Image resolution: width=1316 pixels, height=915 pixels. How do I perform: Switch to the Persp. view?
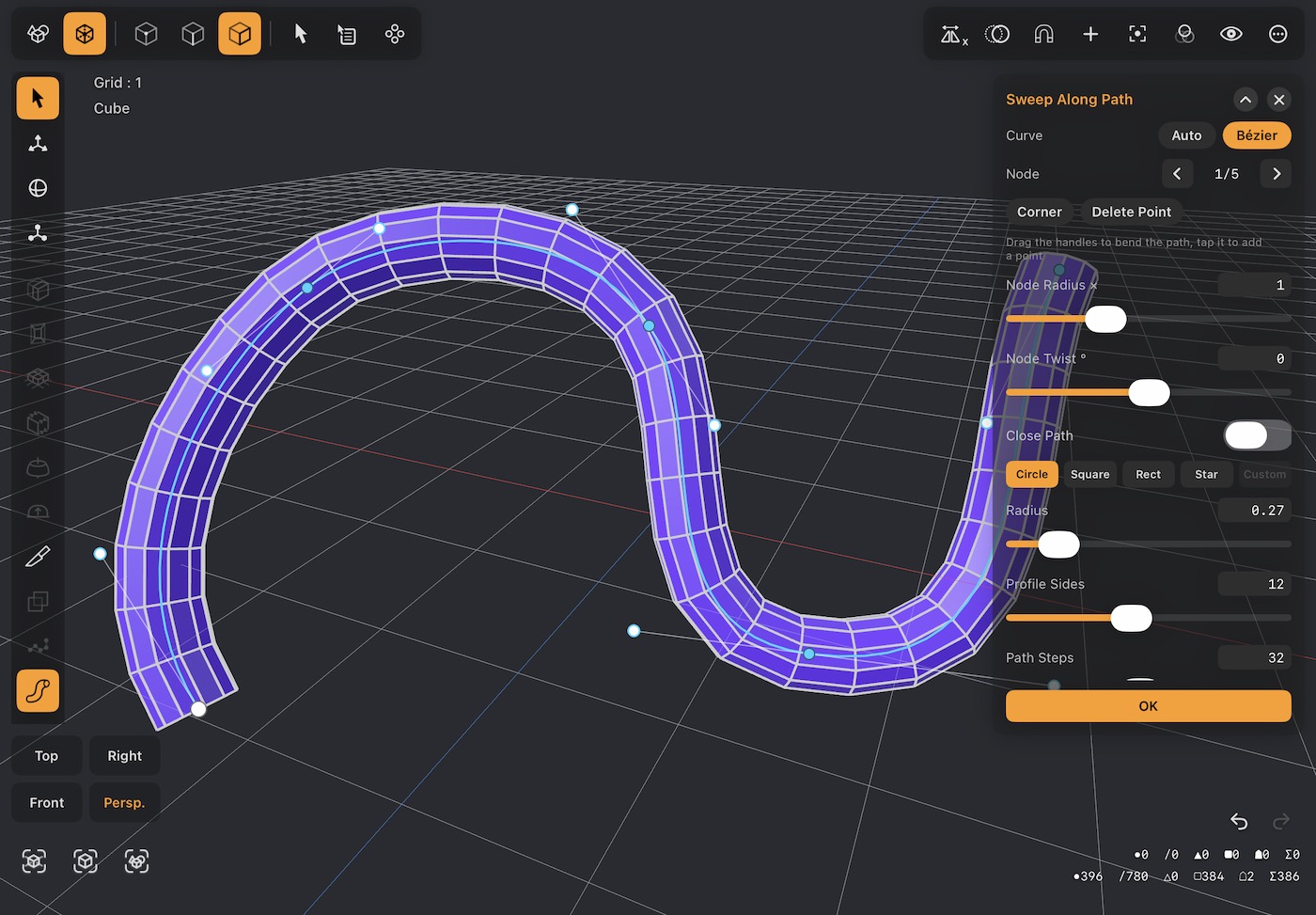(124, 803)
